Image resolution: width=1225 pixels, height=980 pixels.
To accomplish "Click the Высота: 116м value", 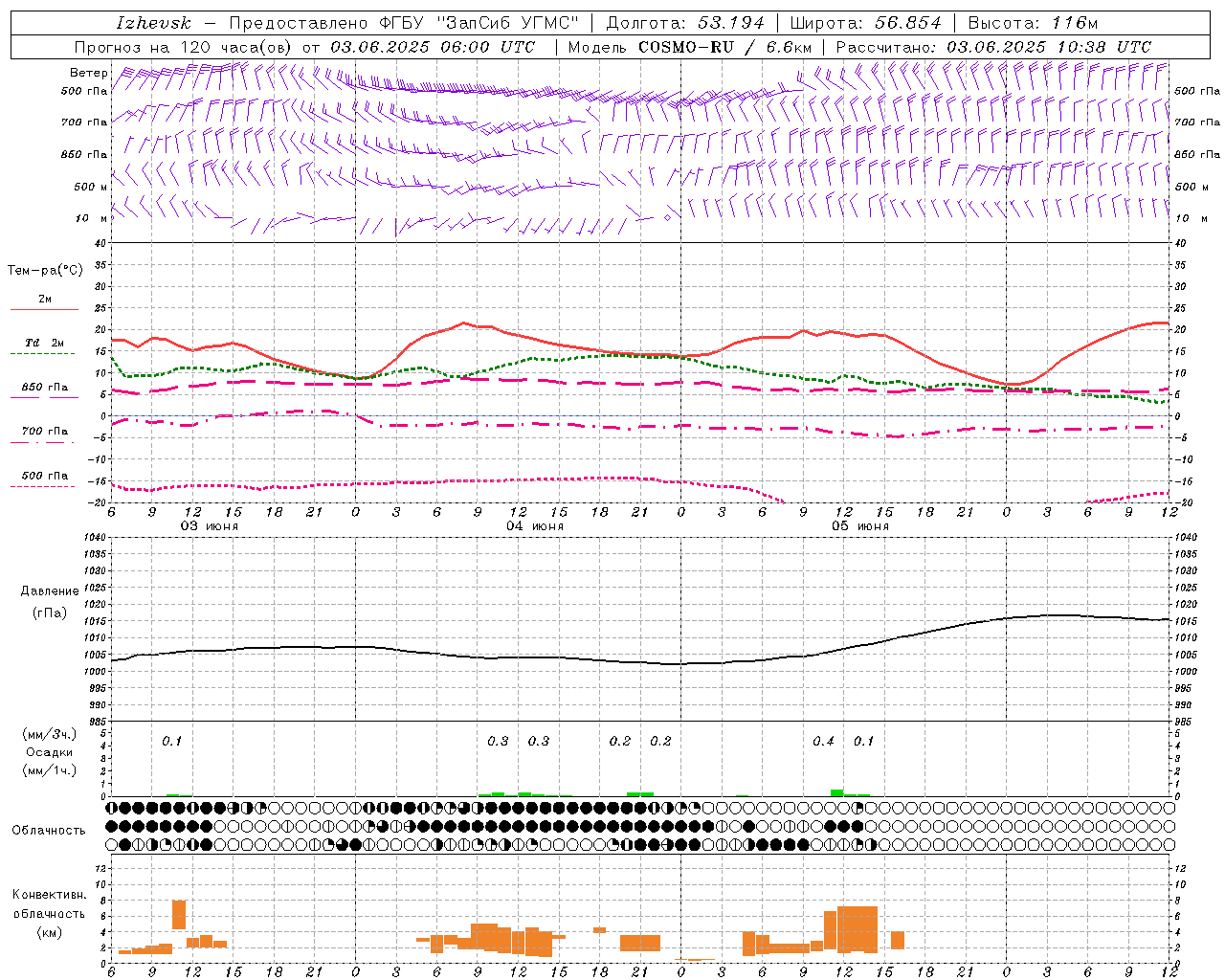I will click(x=1033, y=23).
